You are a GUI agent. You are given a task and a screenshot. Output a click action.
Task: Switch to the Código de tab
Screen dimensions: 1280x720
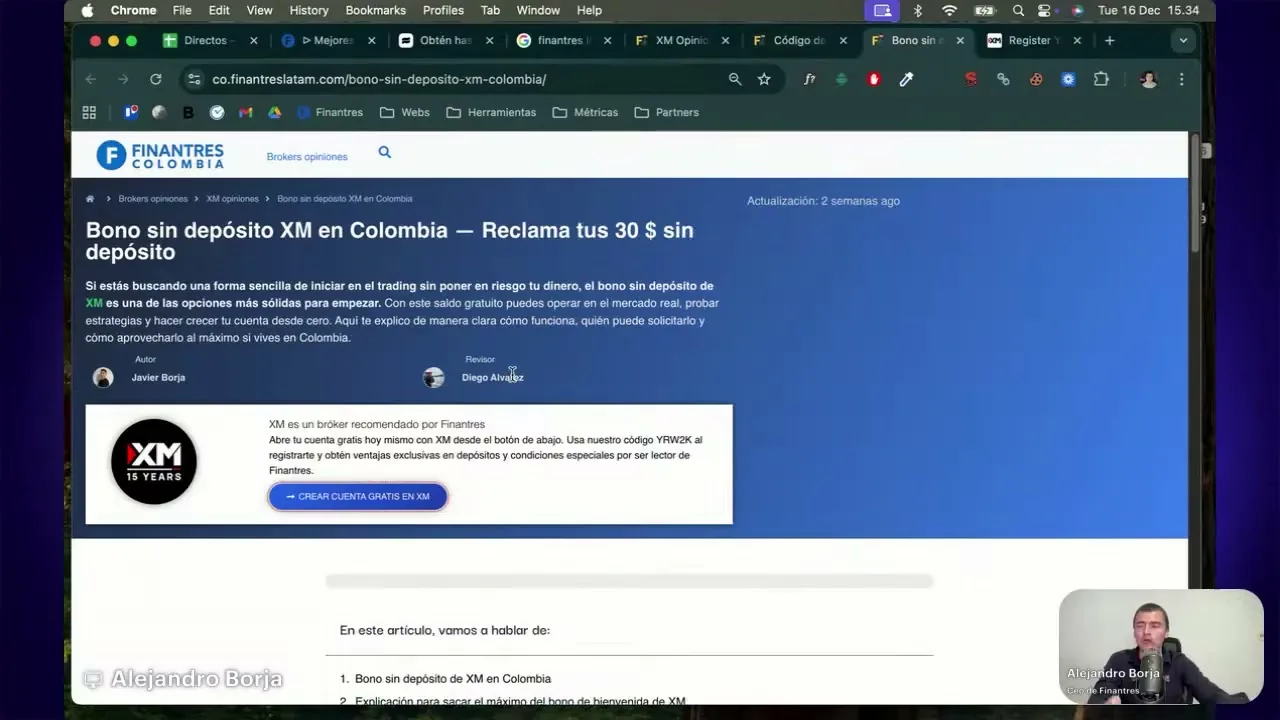pyautogui.click(x=799, y=40)
